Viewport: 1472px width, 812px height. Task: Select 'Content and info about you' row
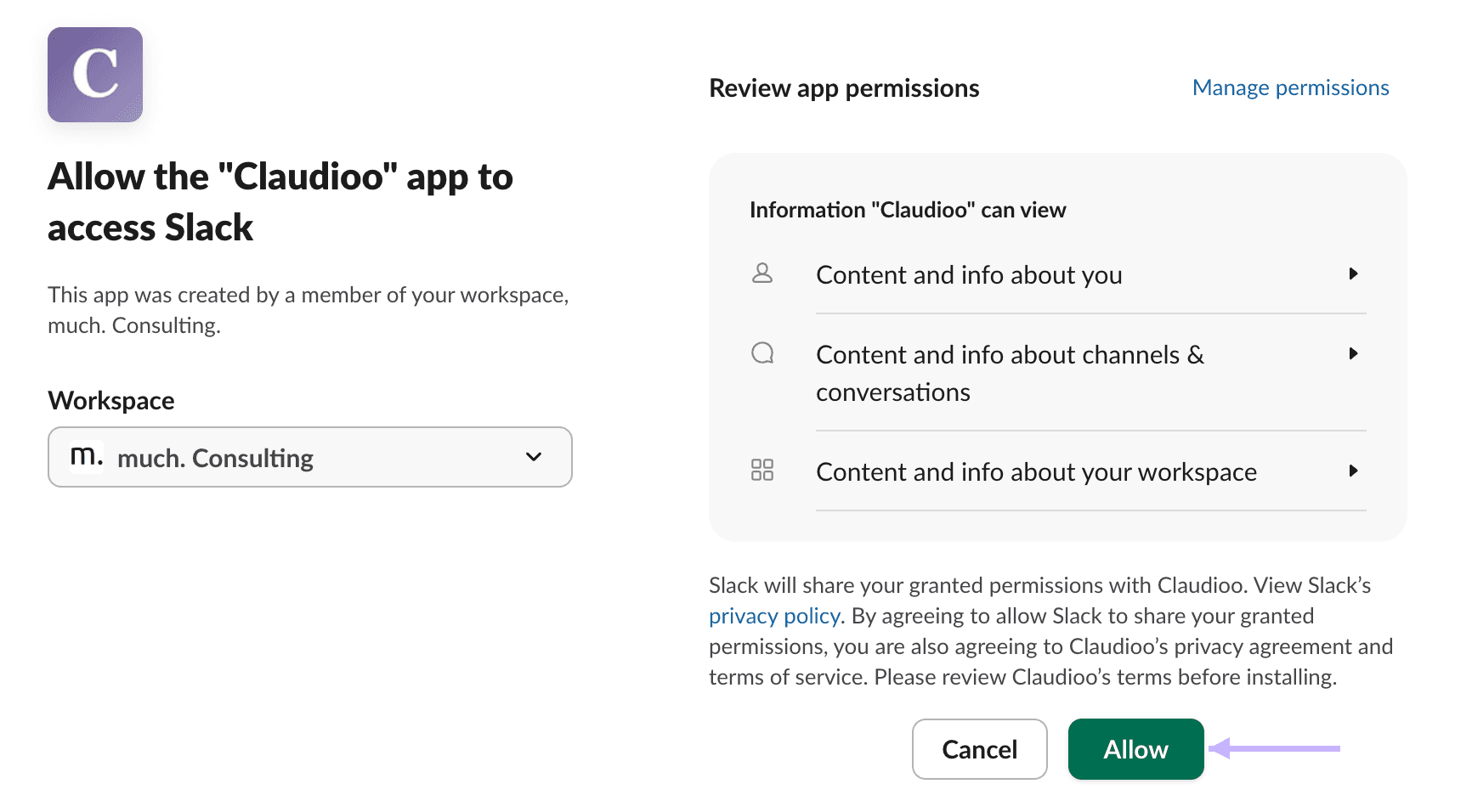pyautogui.click(x=1058, y=274)
